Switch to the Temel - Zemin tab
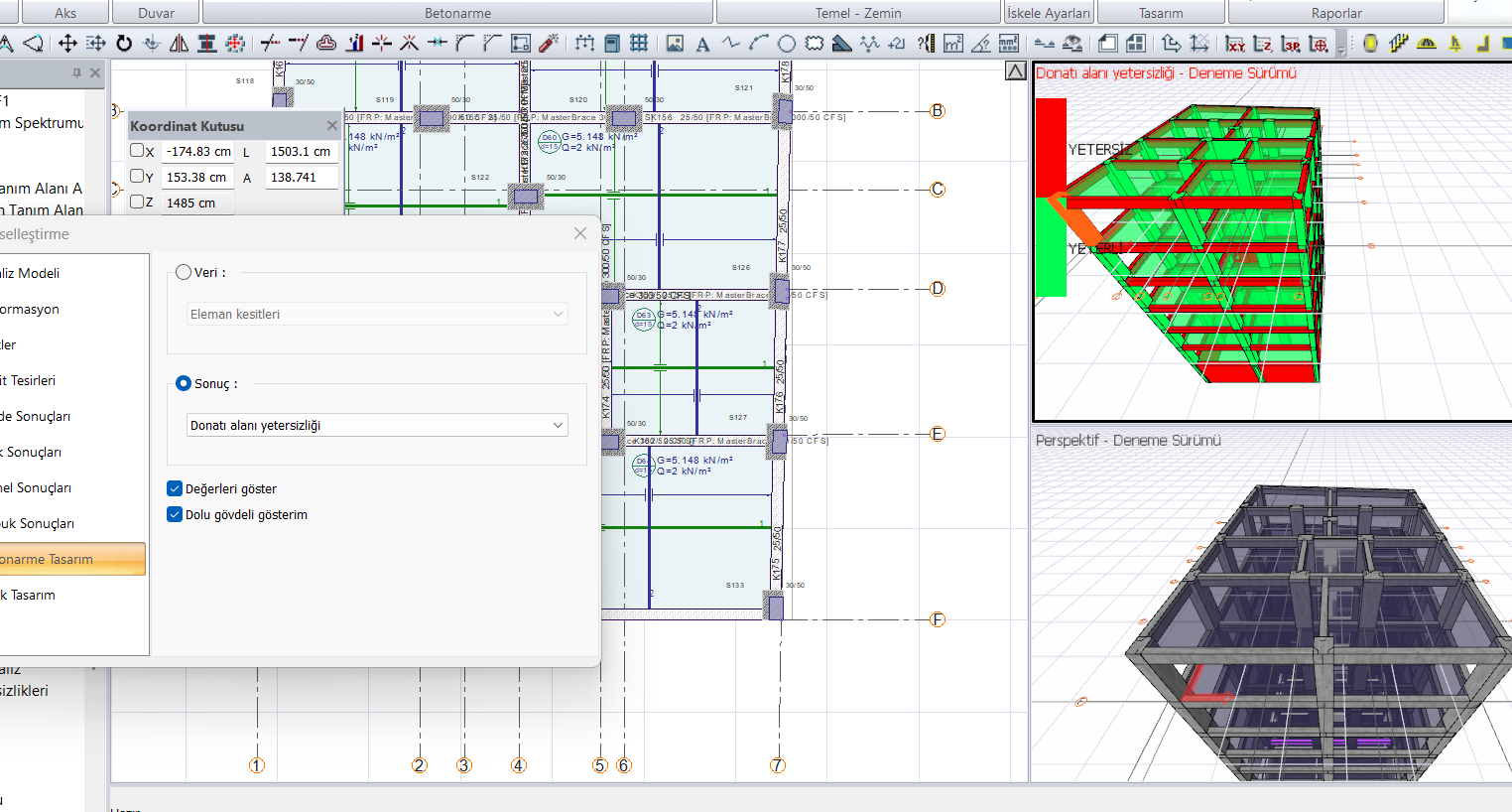Viewport: 1512px width, 812px height. [x=858, y=13]
